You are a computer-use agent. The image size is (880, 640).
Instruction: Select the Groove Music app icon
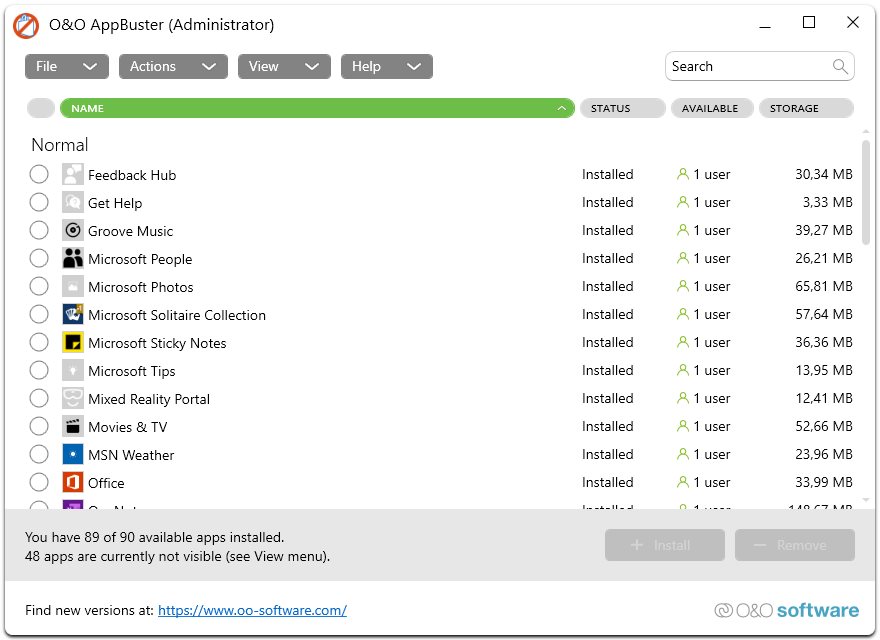click(x=72, y=230)
